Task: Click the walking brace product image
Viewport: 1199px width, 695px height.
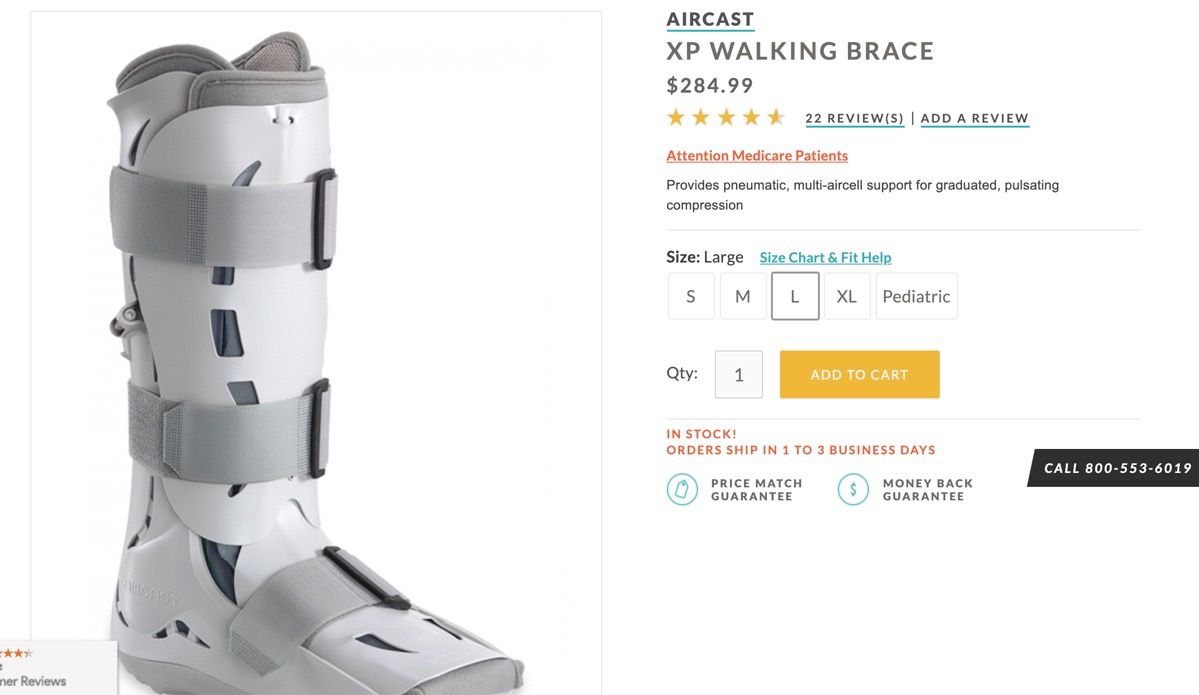Action: point(315,350)
